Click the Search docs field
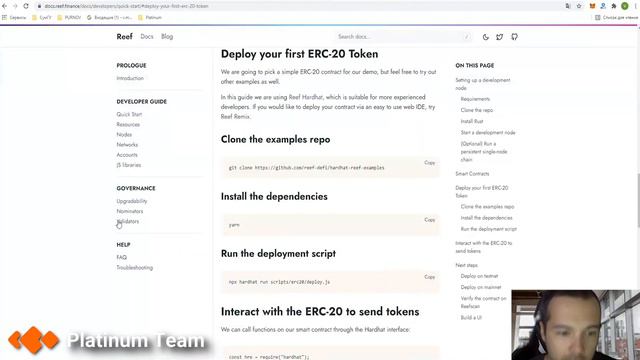The width and height of the screenshot is (640, 360). click(404, 37)
